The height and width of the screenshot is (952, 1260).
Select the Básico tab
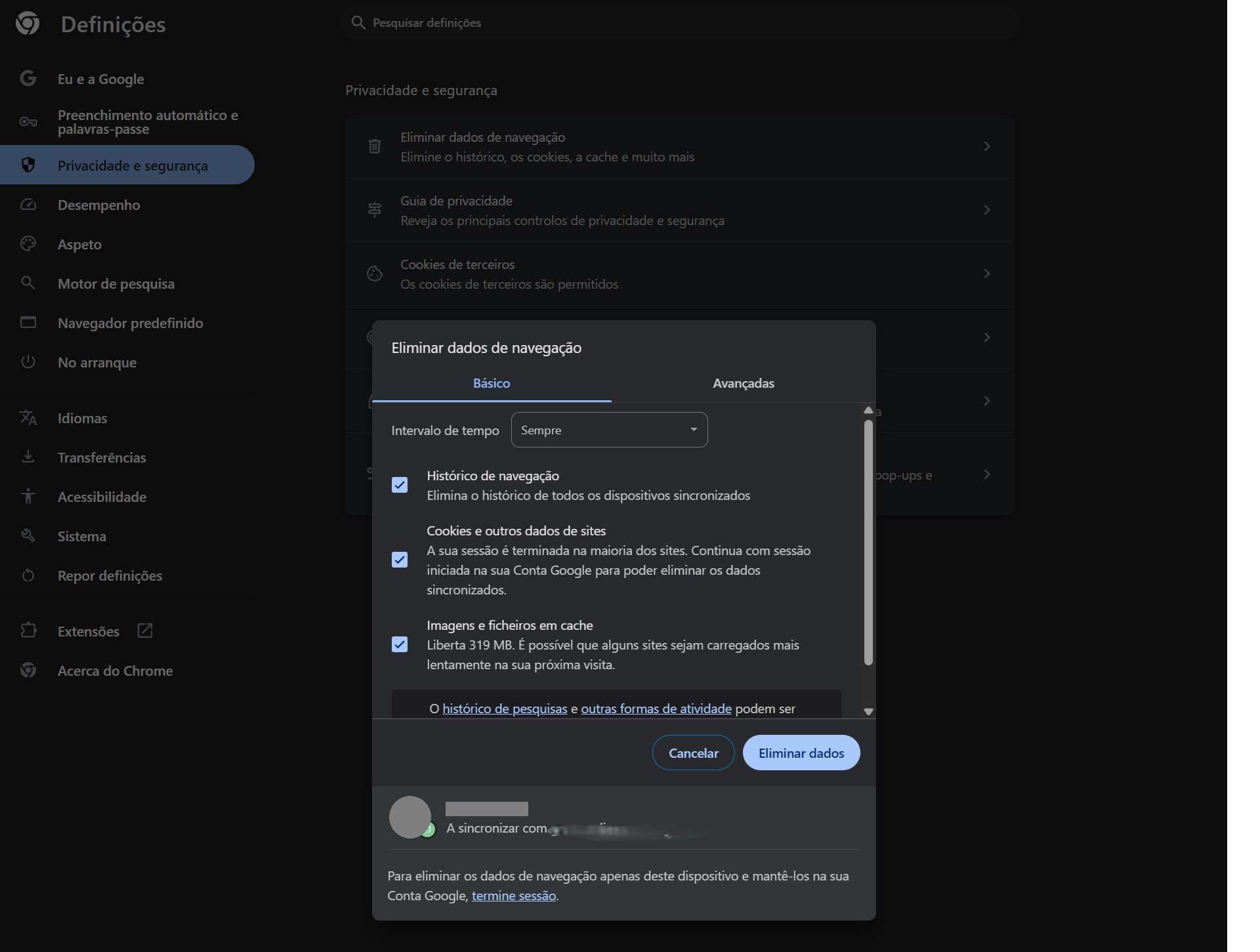(x=491, y=383)
